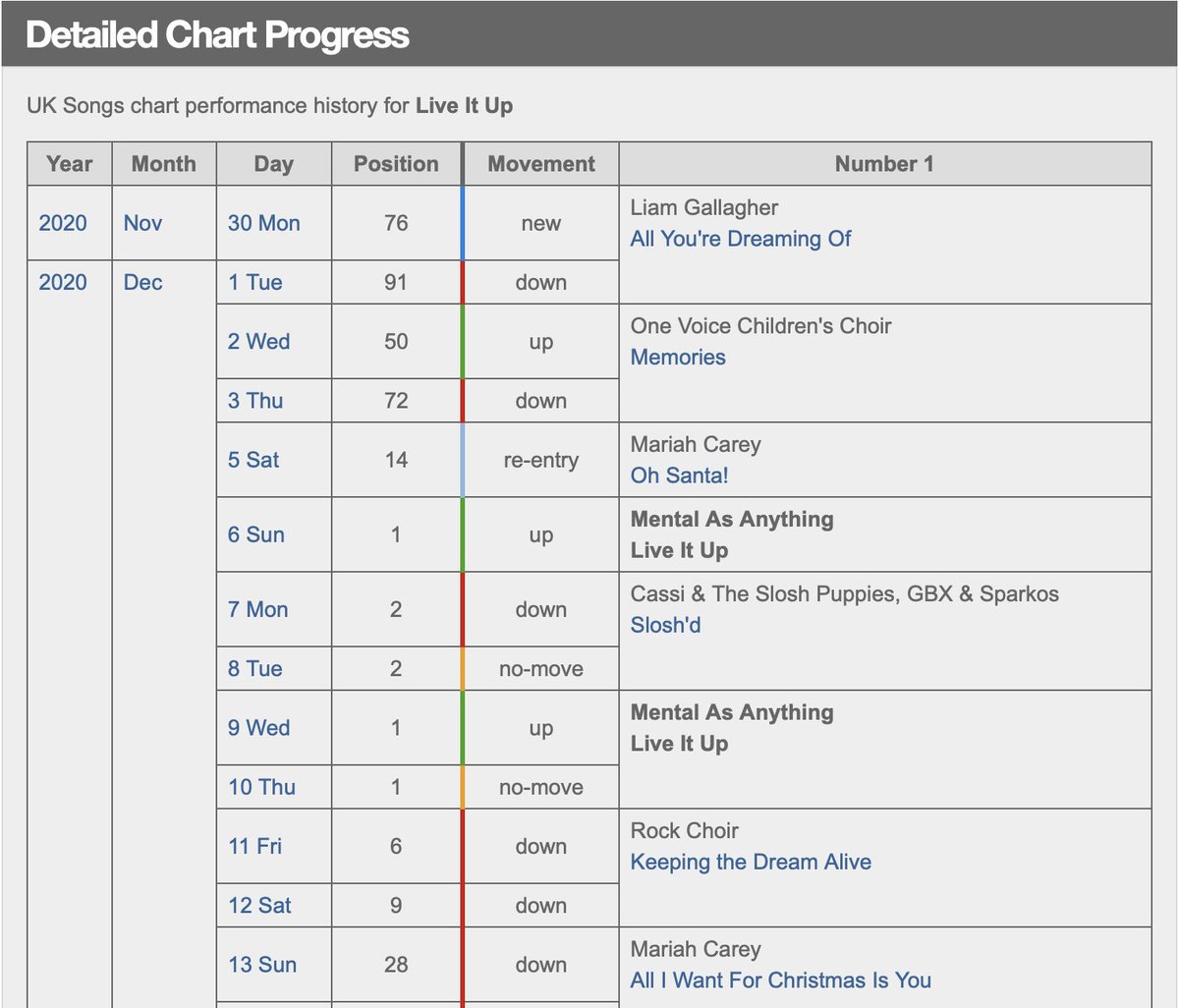Select position 76 in the 30 Mon row

coord(396,223)
